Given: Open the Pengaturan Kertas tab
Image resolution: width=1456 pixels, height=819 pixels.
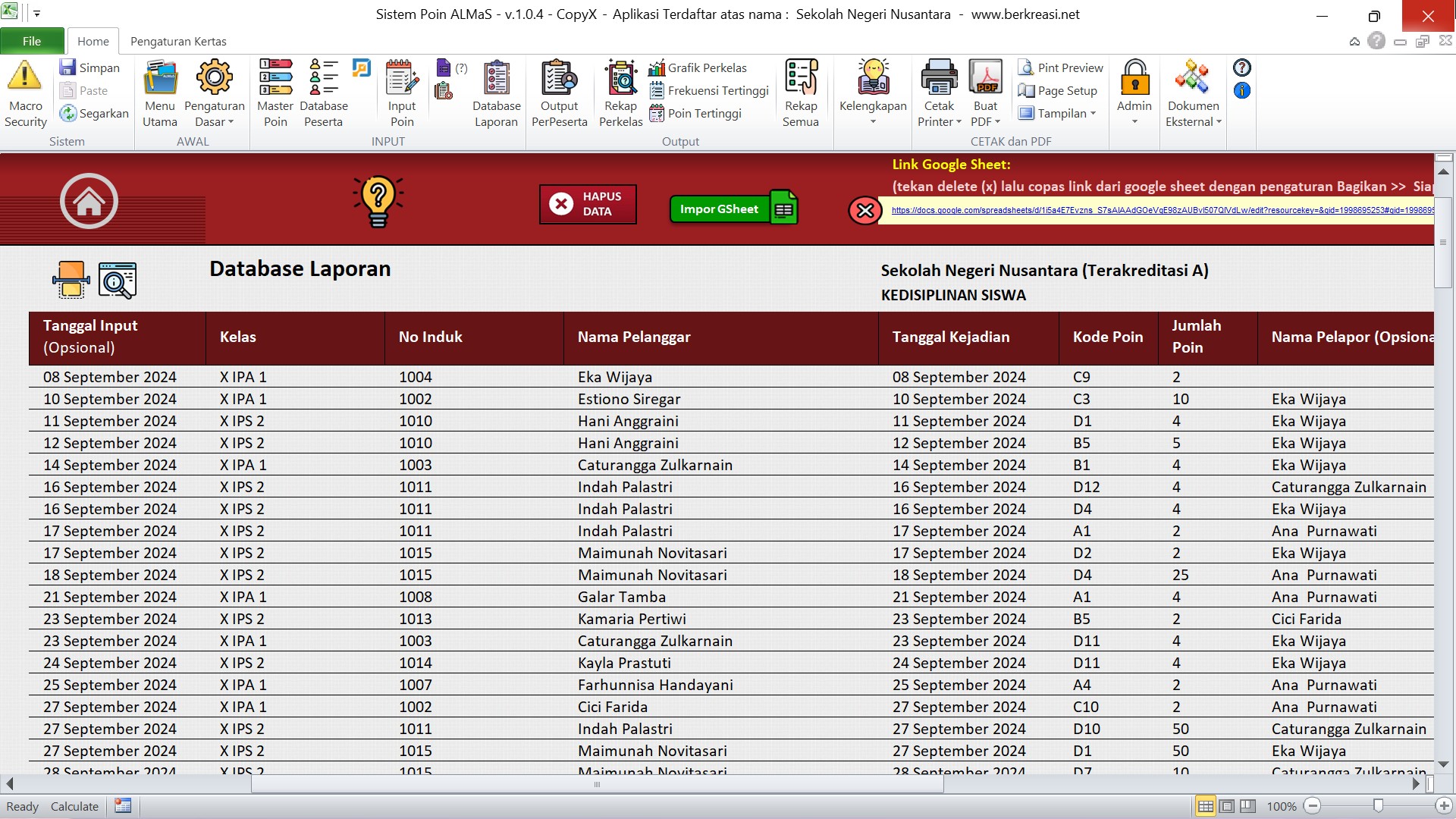Looking at the screenshot, I should (178, 41).
